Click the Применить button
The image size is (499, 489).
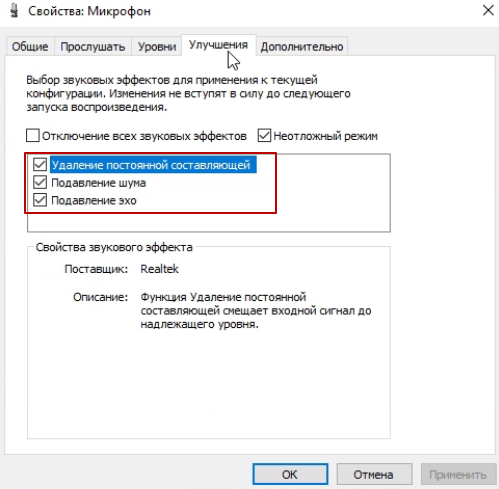point(458,474)
